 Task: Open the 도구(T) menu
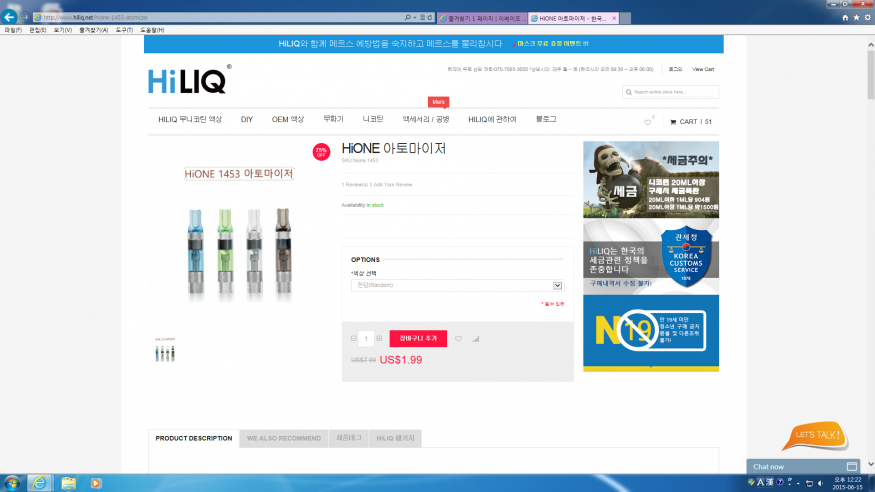[124, 30]
